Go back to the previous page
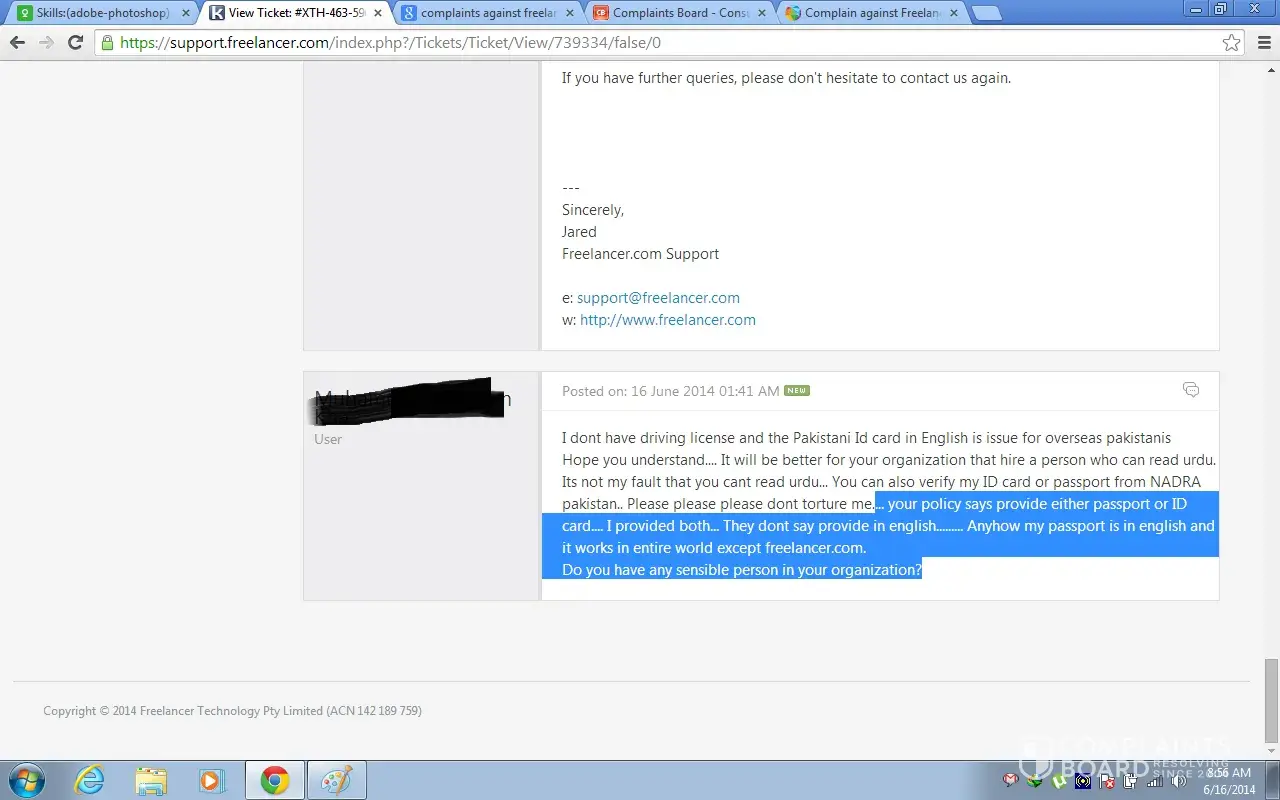The height and width of the screenshot is (800, 1280). (17, 43)
